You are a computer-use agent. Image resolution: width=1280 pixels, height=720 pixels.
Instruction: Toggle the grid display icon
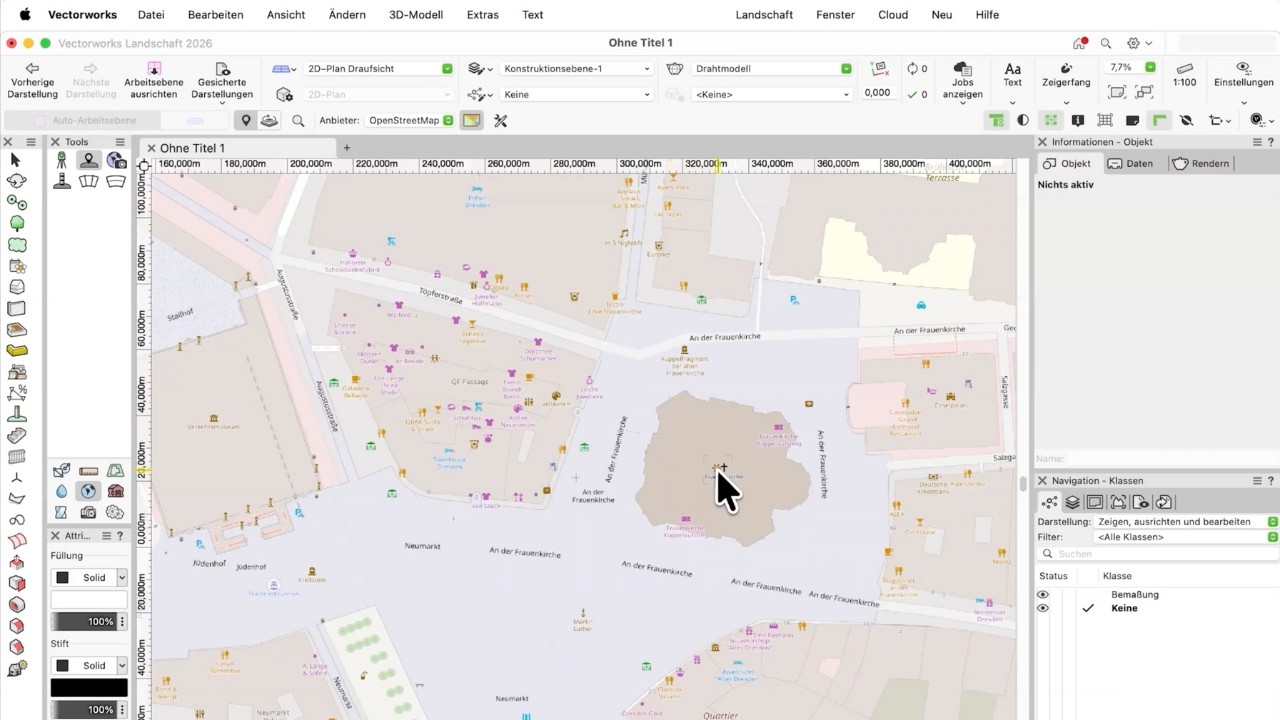tap(1105, 120)
